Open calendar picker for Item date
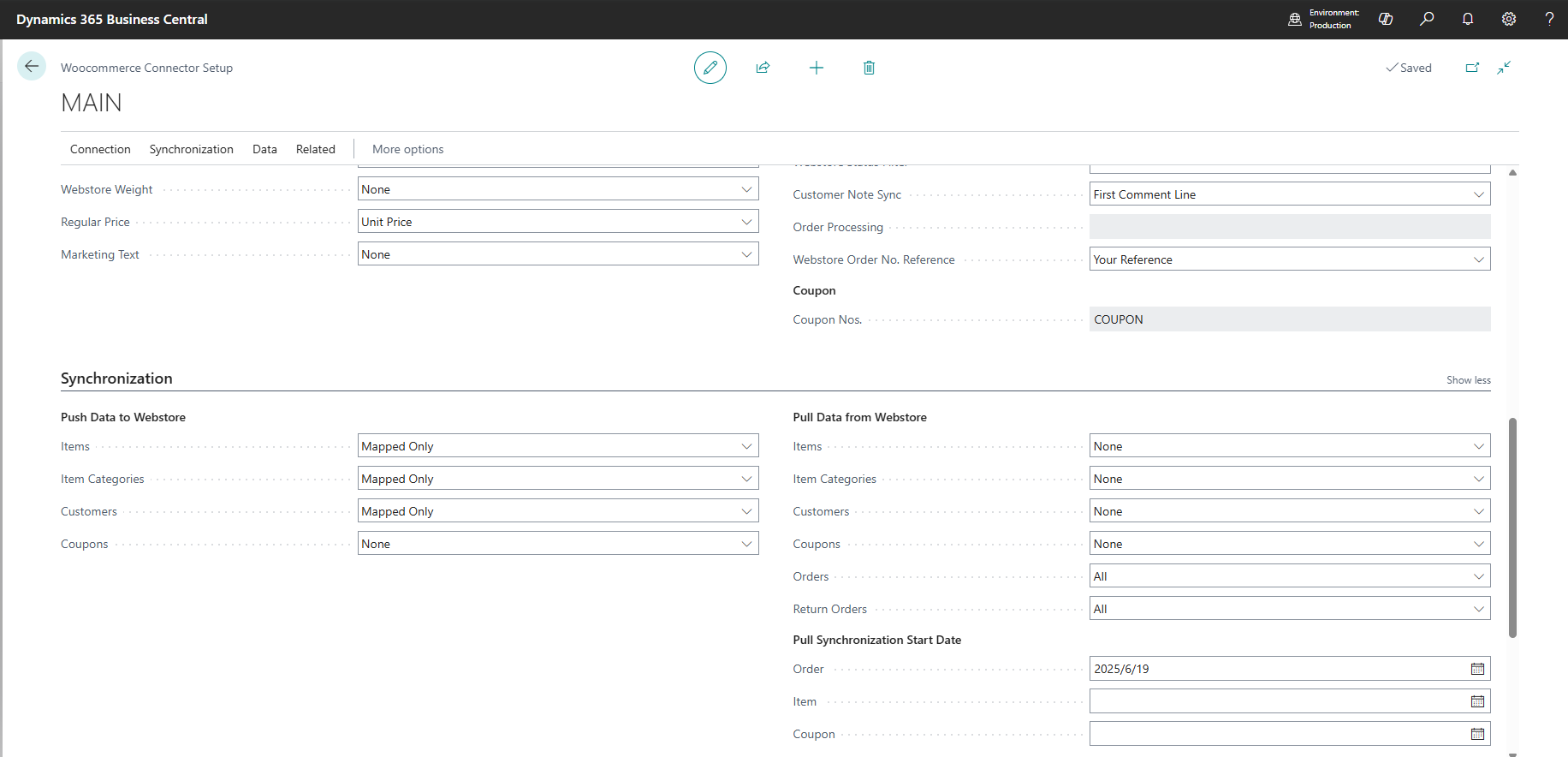 [1477, 701]
